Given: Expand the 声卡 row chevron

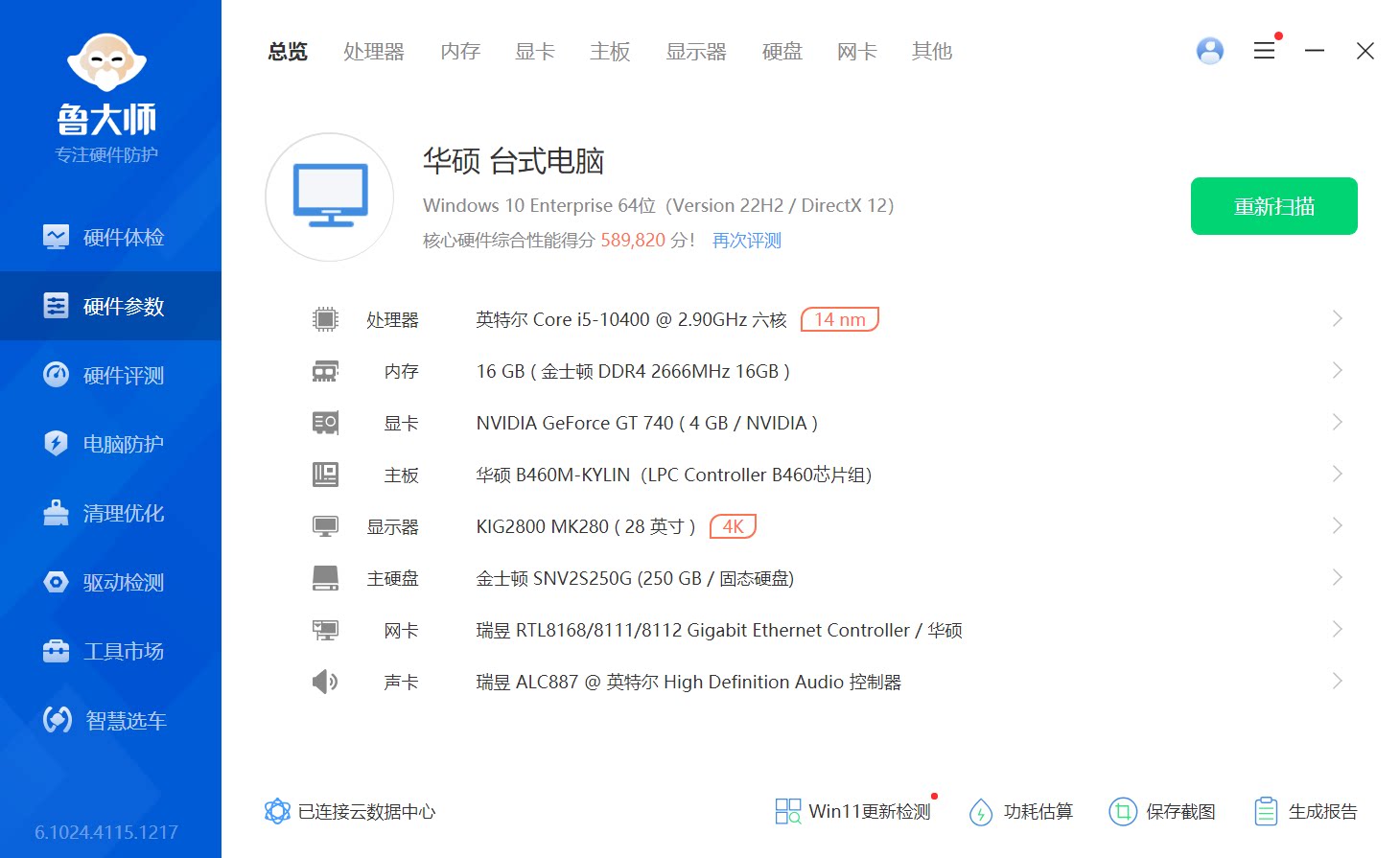Looking at the screenshot, I should tap(1338, 682).
